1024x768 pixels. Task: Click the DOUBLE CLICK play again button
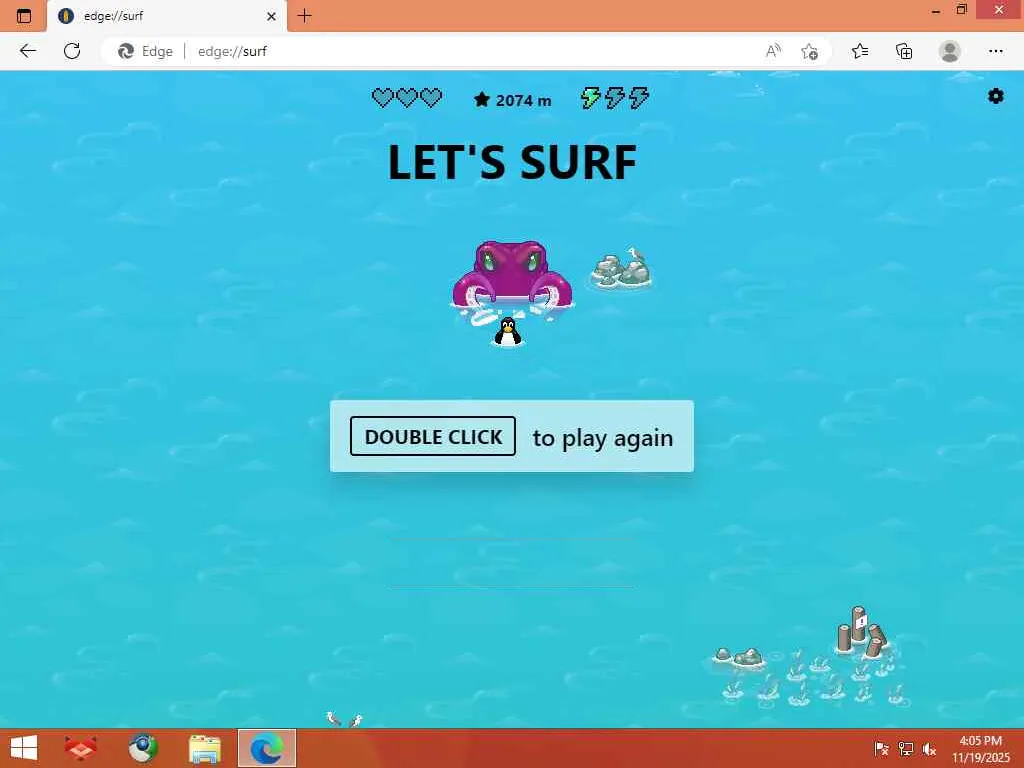point(433,436)
